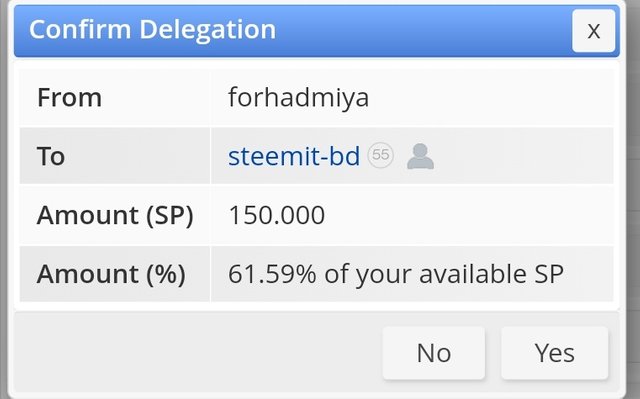The width and height of the screenshot is (640, 399).
Task: Click blank blue title bar area before X
Action: pos(424,30)
